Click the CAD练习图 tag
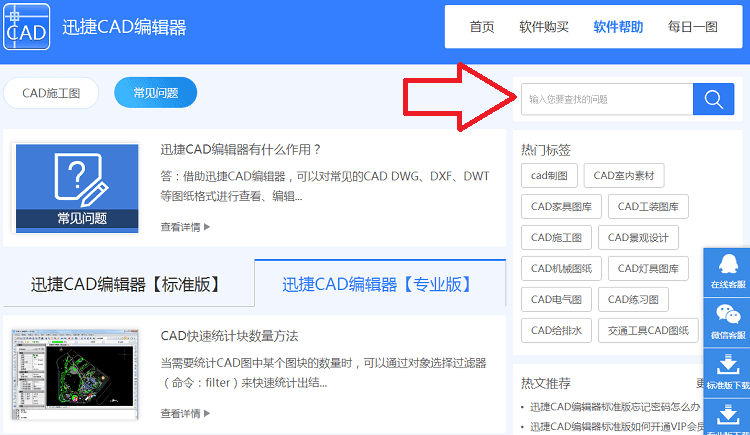Image resolution: width=750 pixels, height=435 pixels. tap(633, 300)
